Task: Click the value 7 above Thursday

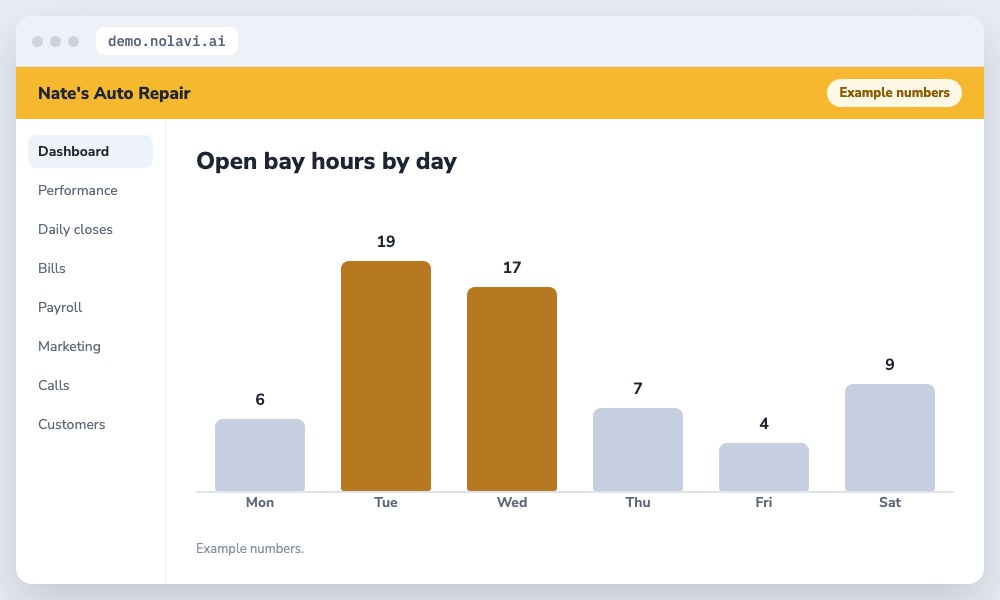Action: coord(638,388)
